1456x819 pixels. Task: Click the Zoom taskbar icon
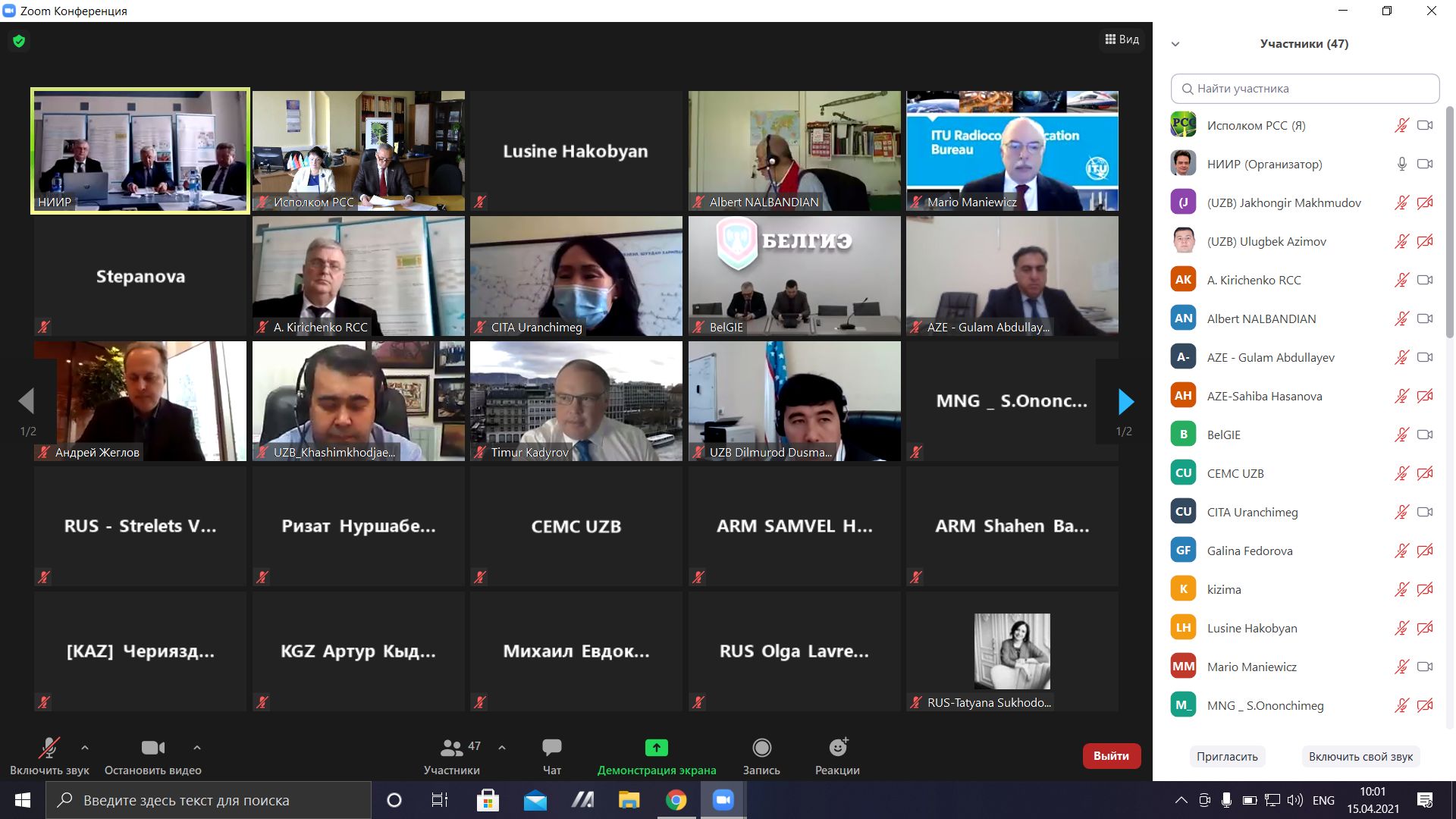coord(723,800)
